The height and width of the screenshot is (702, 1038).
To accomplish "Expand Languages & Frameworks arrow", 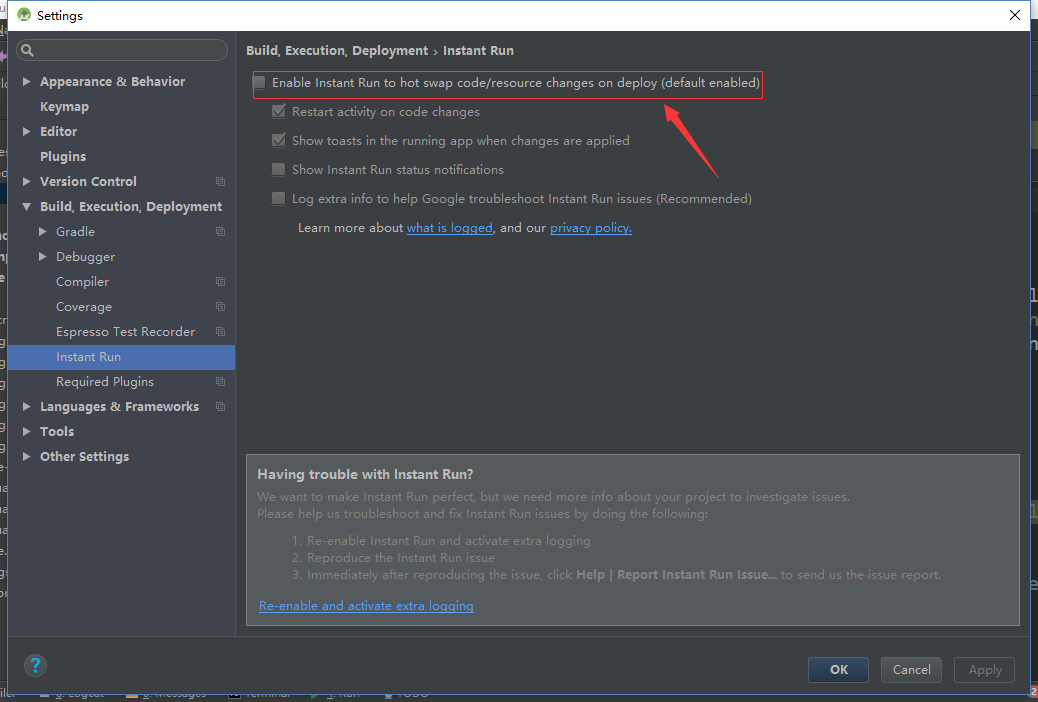I will point(26,407).
